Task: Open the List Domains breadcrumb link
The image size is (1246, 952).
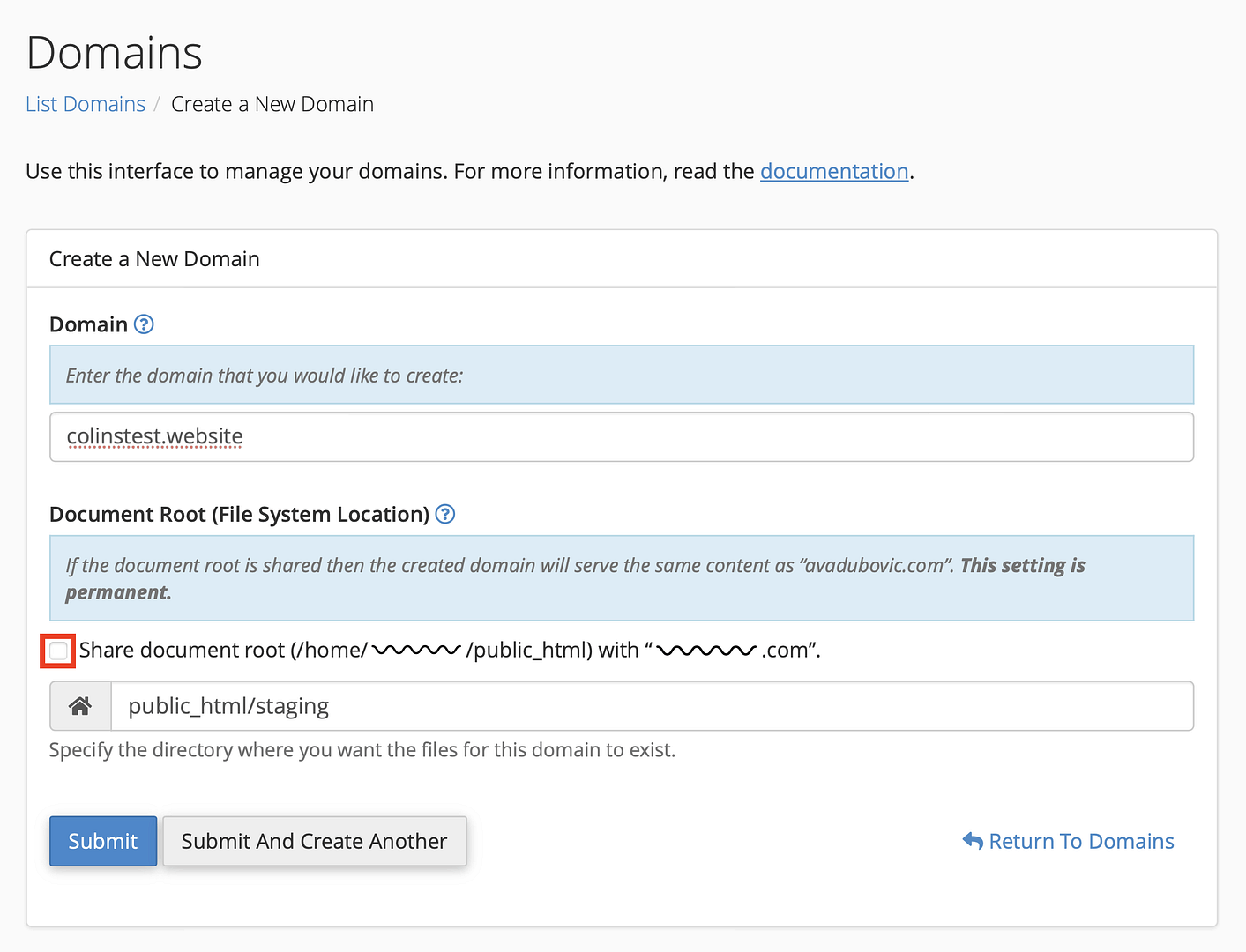Action: (85, 103)
